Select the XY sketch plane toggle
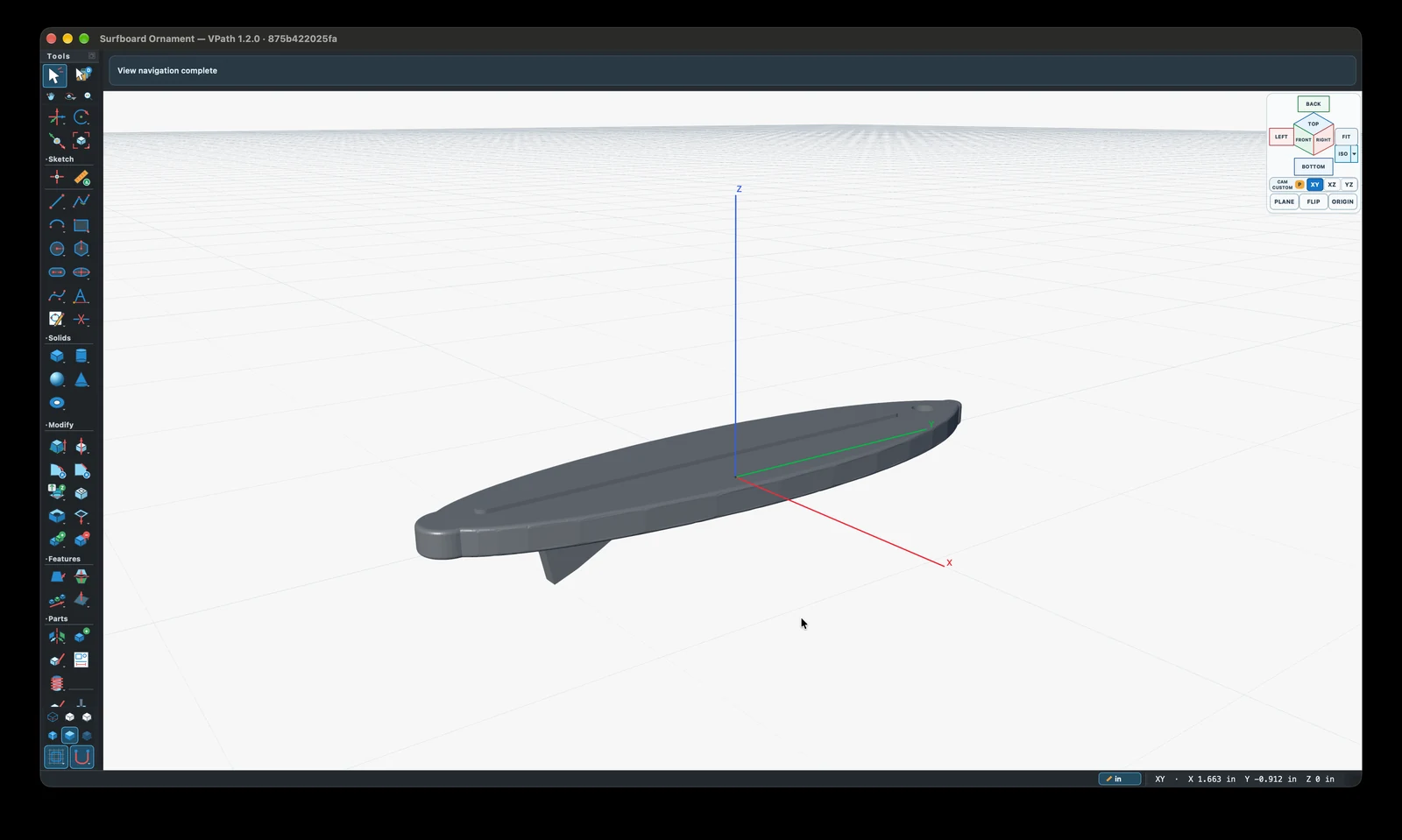 tap(1315, 185)
